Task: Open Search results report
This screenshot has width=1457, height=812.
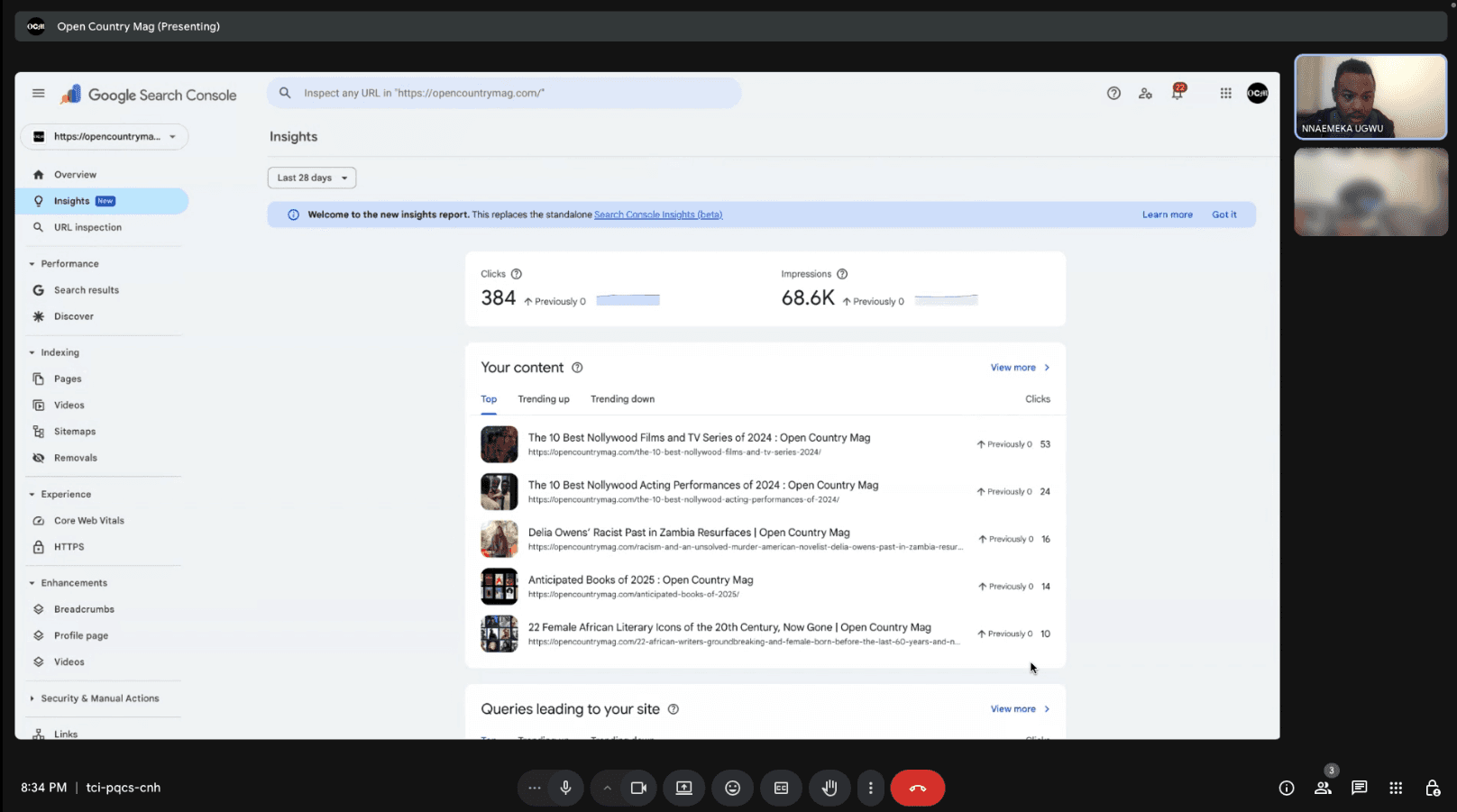Action: pos(101,290)
